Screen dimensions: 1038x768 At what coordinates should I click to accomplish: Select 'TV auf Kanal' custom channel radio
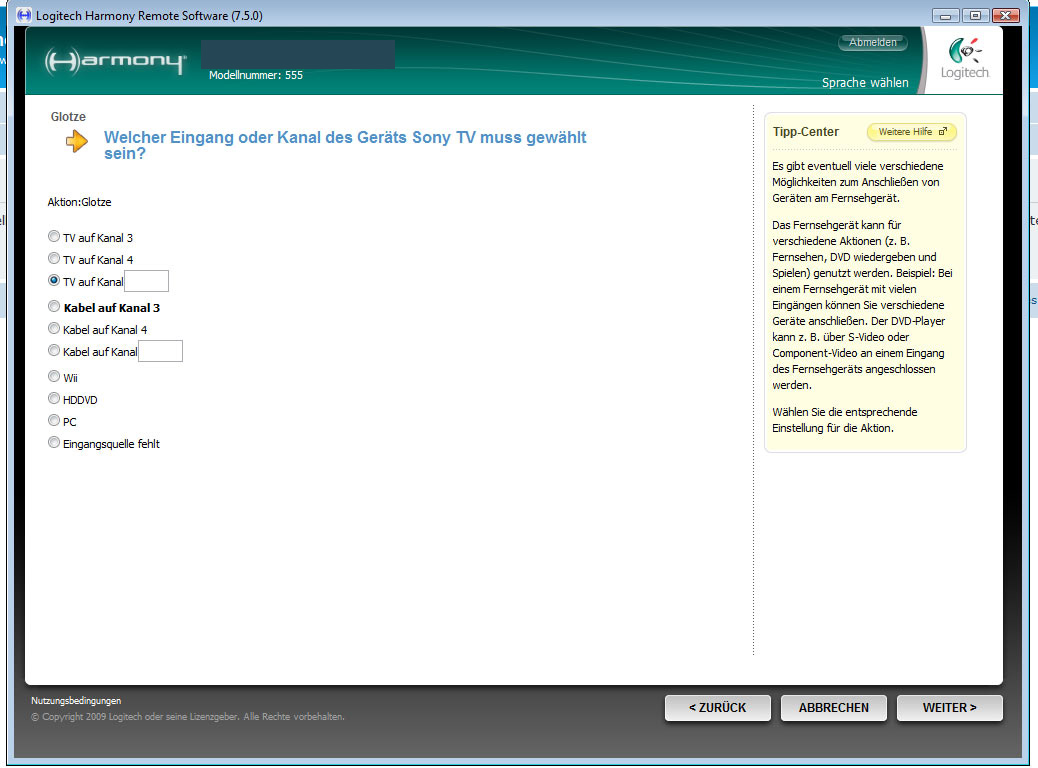click(x=54, y=280)
